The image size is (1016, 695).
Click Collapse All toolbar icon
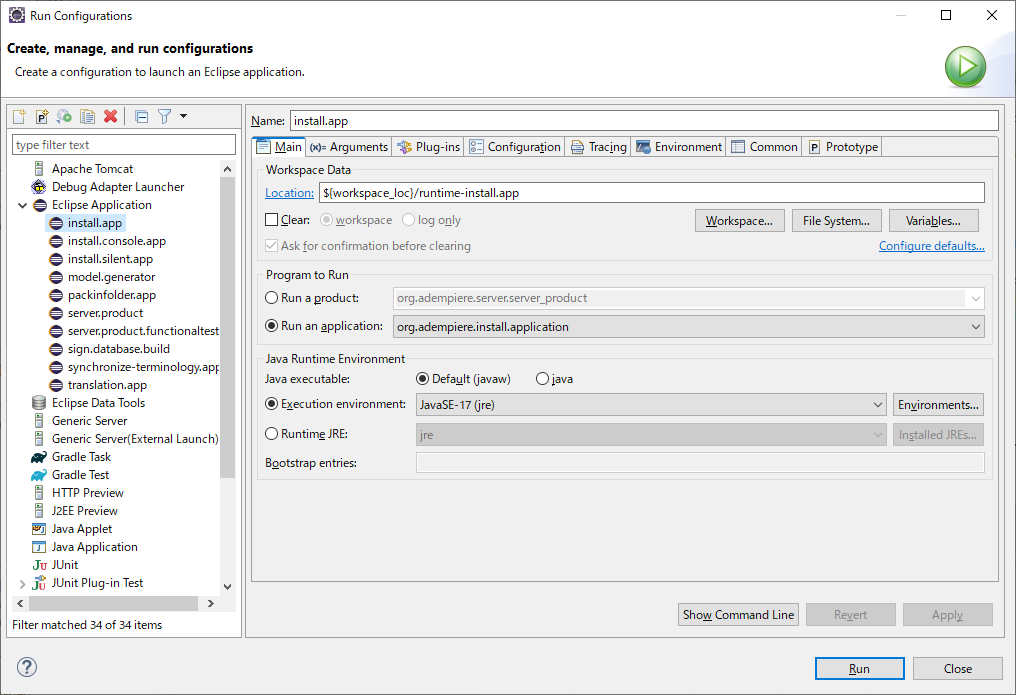(x=141, y=117)
